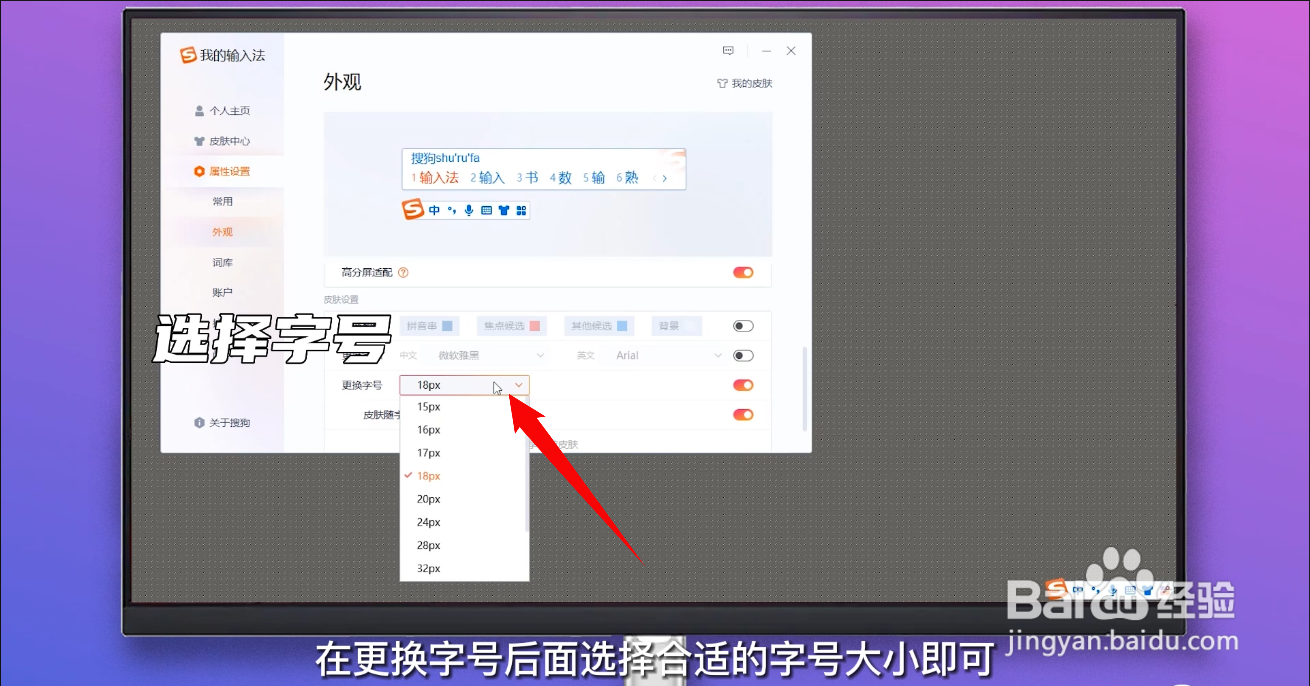Select the 外观 sub-item

[222, 232]
